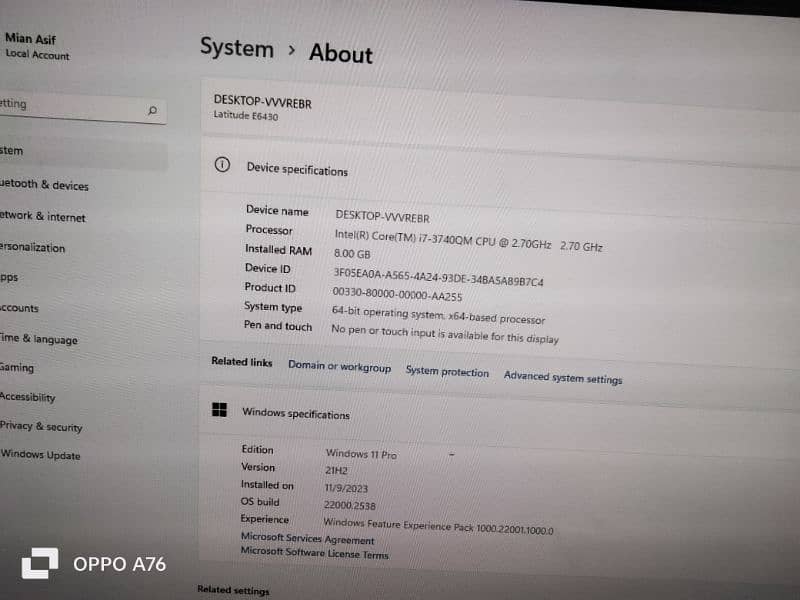Switch to Personalization settings
Image resolution: width=800 pixels, height=600 pixels.
pos(33,247)
